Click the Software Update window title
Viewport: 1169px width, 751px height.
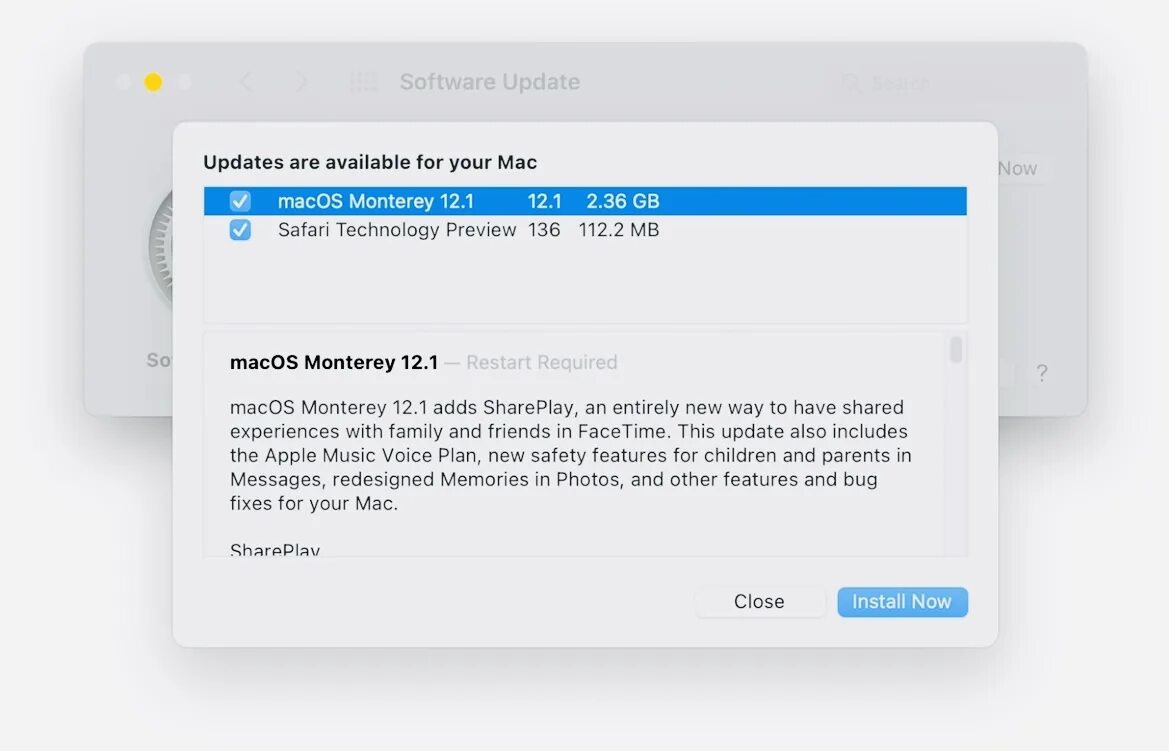[489, 82]
